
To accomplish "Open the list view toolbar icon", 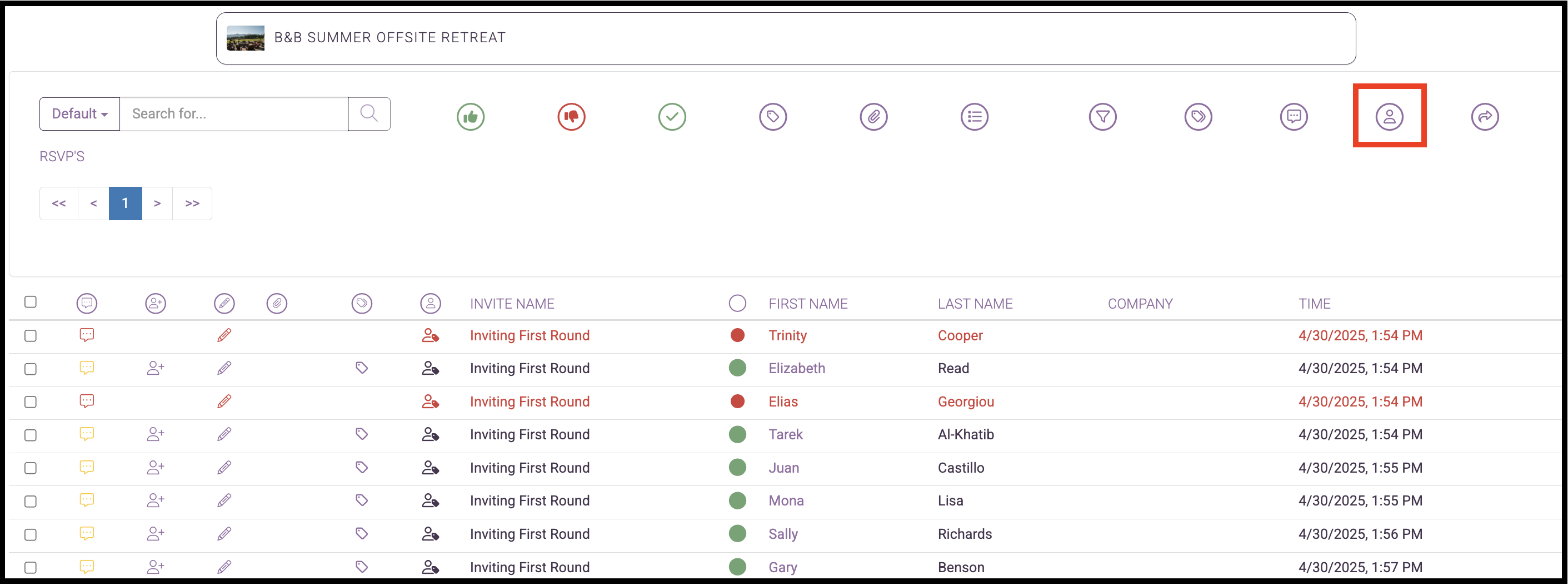I will 975,116.
